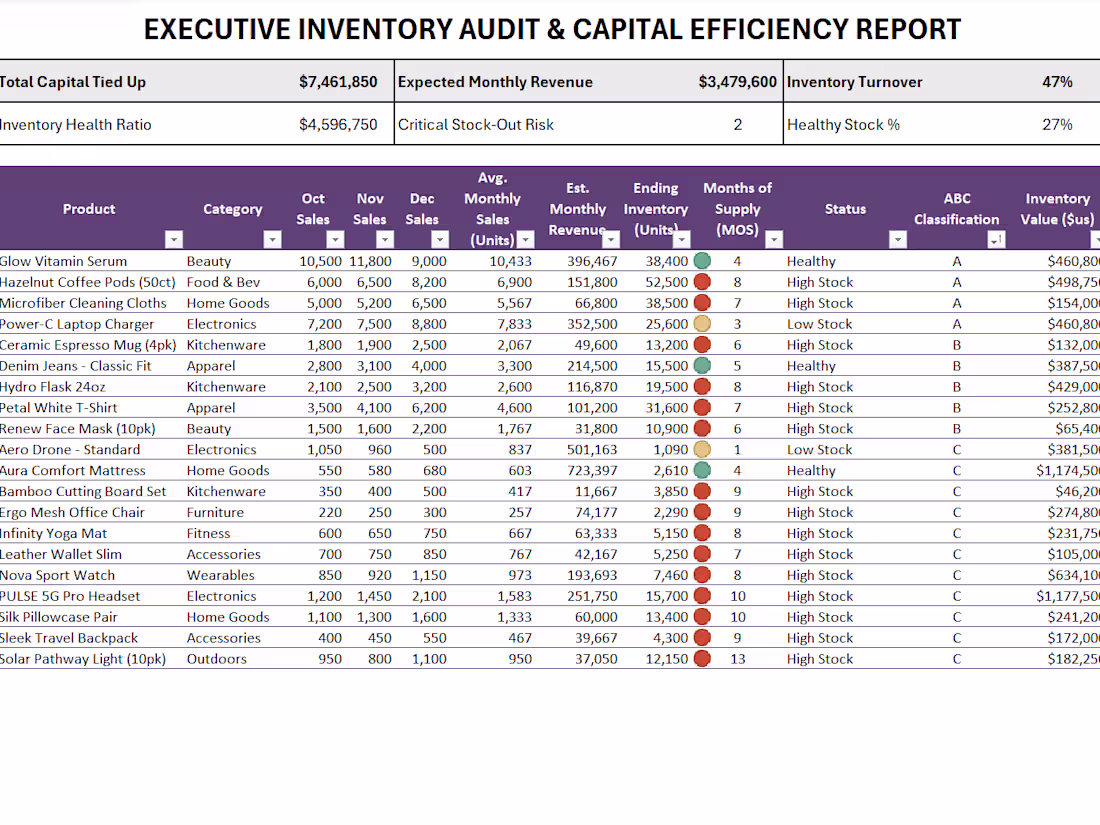Select the Critical Stock-Out Risk value
This screenshot has height=825, width=1100.
point(737,124)
